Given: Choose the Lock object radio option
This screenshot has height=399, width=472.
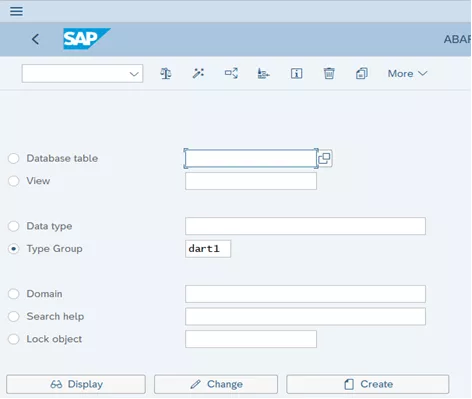Looking at the screenshot, I should (14, 339).
